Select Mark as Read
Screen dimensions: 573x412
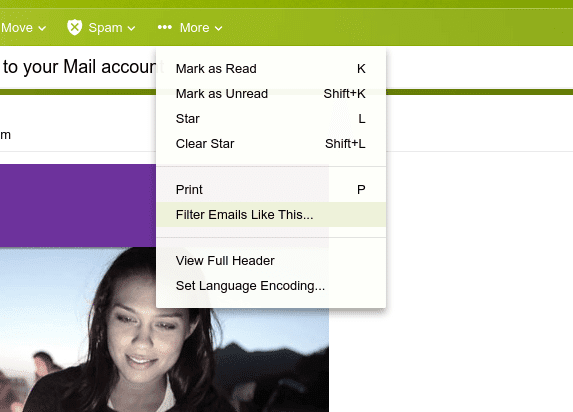271,69
